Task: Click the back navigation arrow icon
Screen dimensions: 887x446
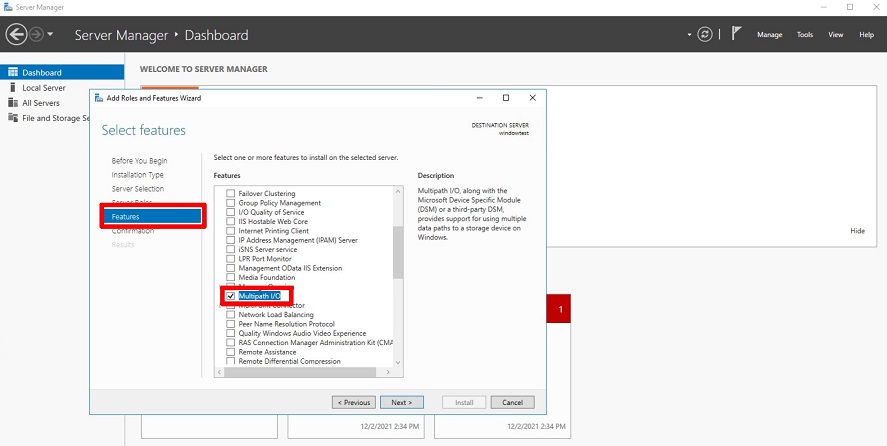Action: (x=16, y=35)
